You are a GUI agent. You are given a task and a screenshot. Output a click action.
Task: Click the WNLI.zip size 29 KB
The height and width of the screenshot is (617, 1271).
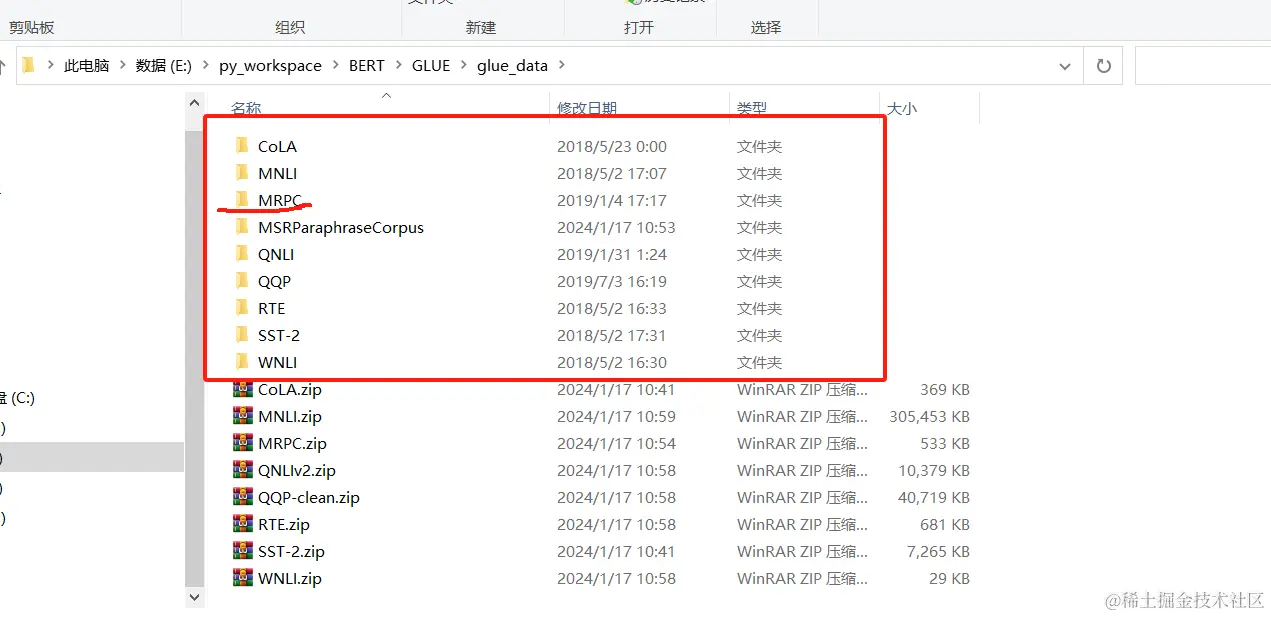(x=949, y=578)
